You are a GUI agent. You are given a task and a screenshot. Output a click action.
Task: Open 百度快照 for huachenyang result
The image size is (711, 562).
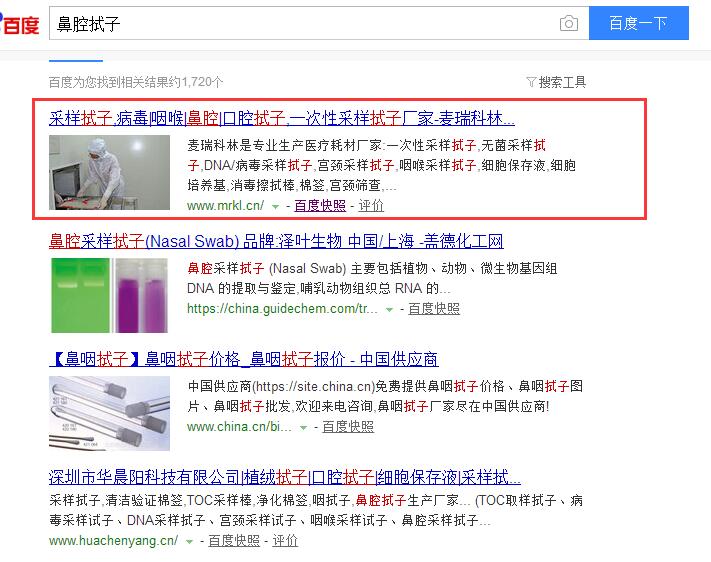point(234,541)
